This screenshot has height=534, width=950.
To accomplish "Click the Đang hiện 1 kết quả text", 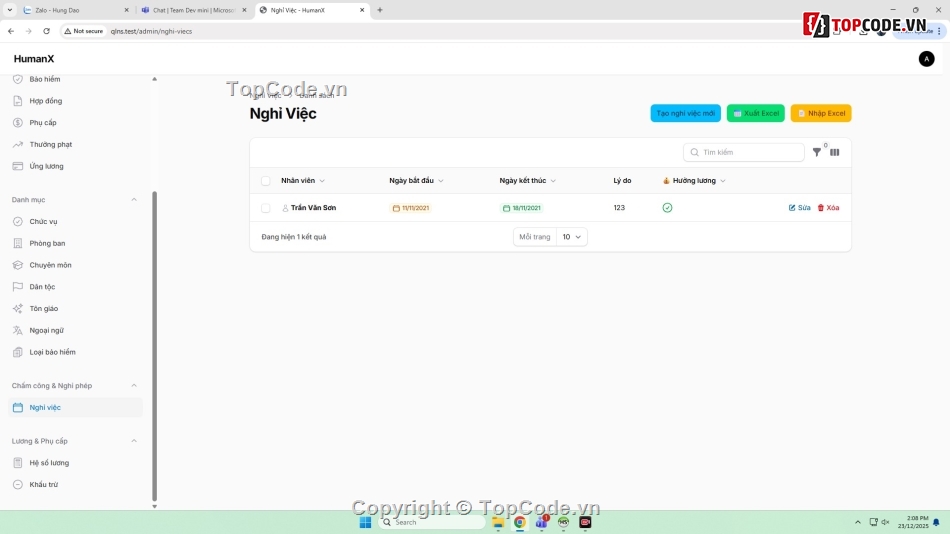I will pos(294,237).
